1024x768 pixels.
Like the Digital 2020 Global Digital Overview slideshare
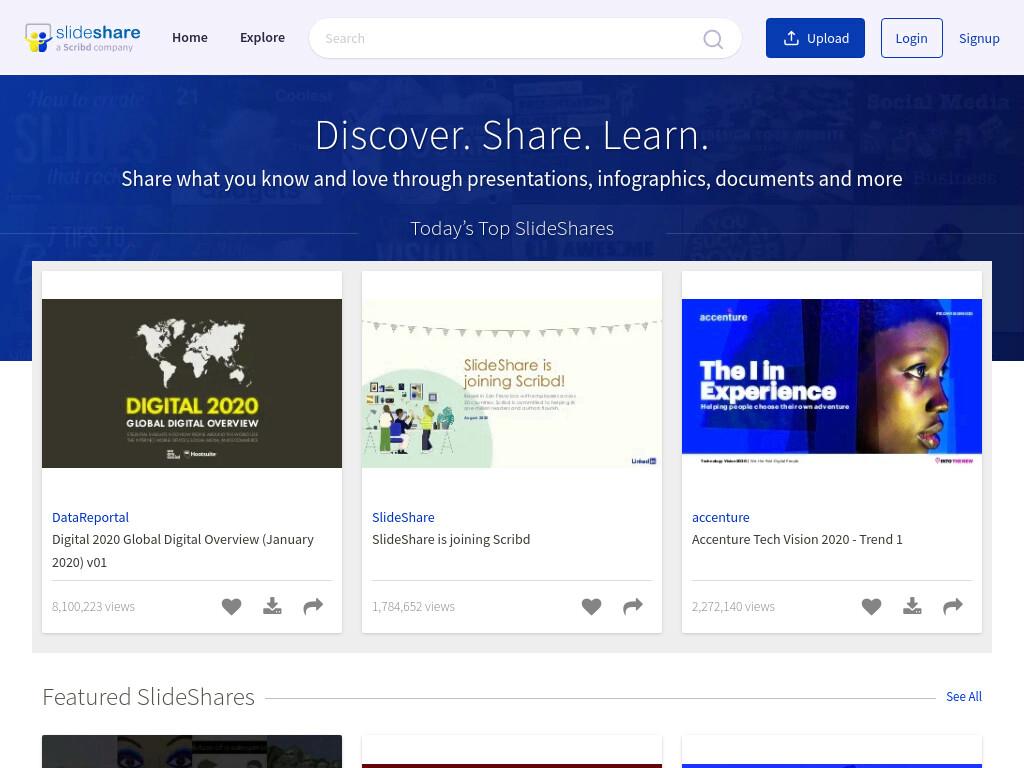point(231,607)
